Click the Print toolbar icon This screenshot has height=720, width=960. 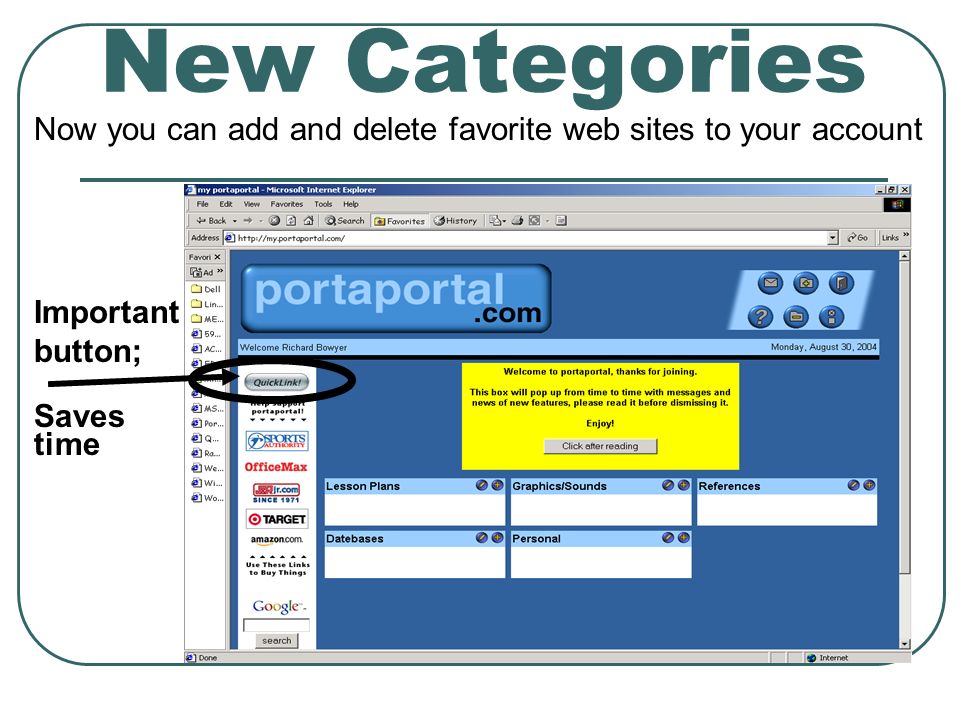pyautogui.click(x=517, y=221)
